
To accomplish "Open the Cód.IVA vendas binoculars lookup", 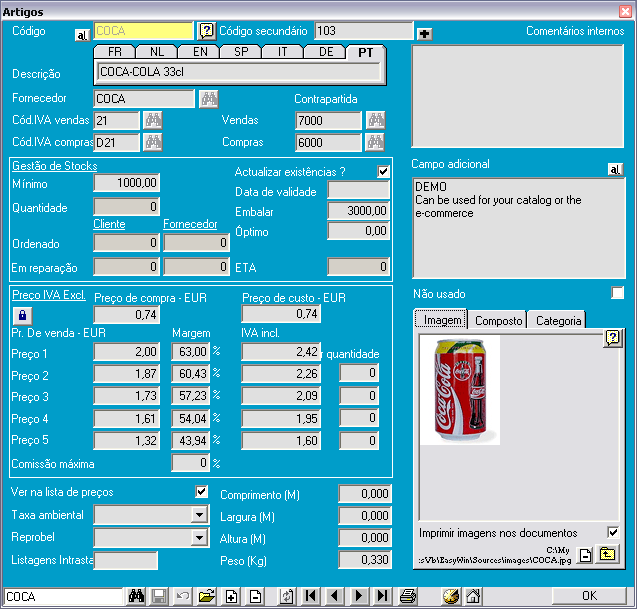I will point(153,120).
